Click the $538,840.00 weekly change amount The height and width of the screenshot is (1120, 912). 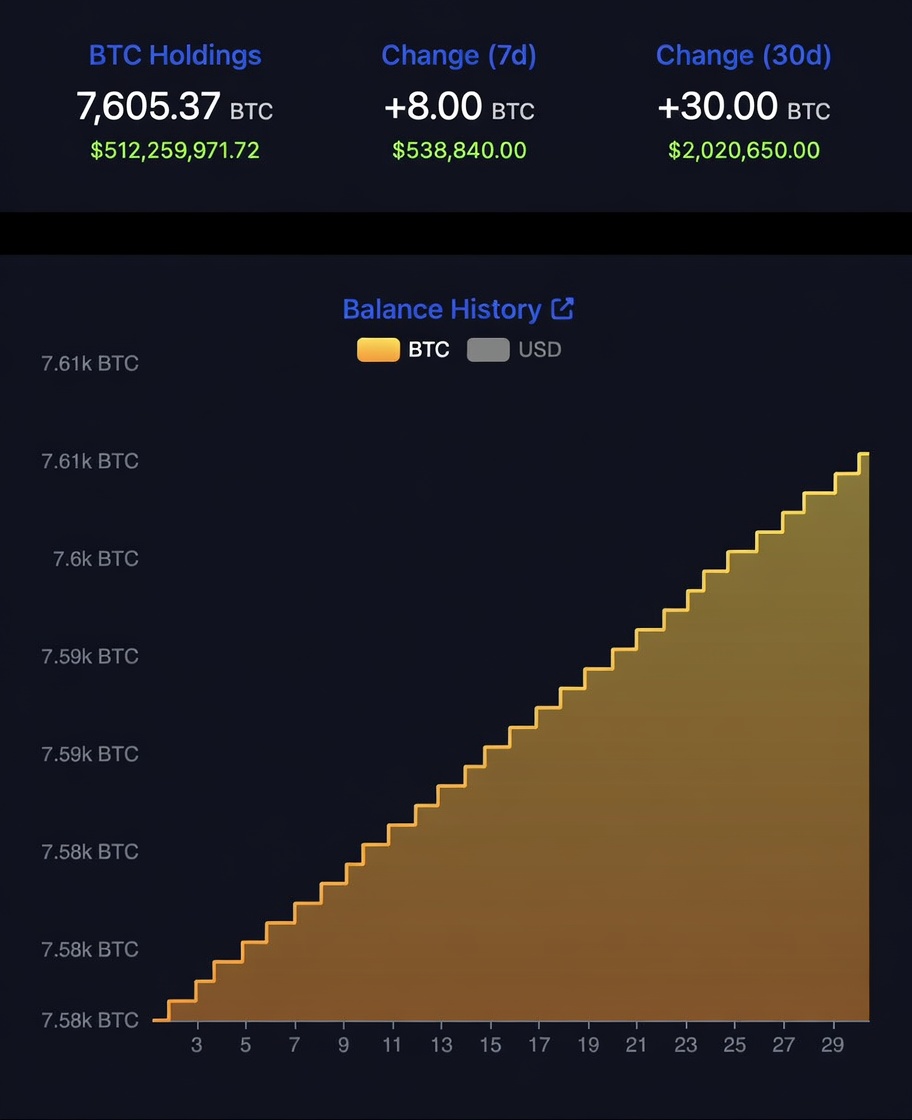[x=459, y=151]
